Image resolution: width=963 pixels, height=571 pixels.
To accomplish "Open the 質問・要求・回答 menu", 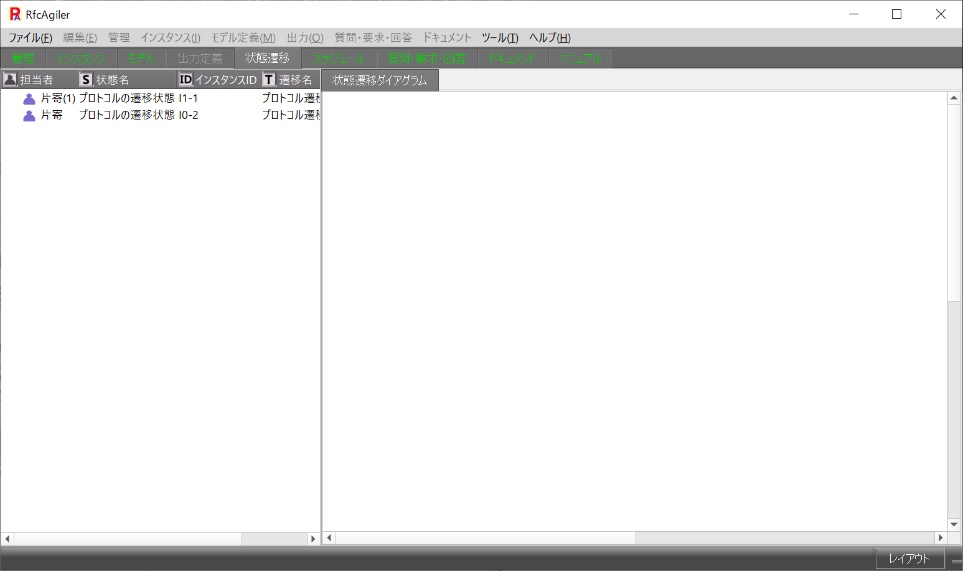I will [373, 37].
